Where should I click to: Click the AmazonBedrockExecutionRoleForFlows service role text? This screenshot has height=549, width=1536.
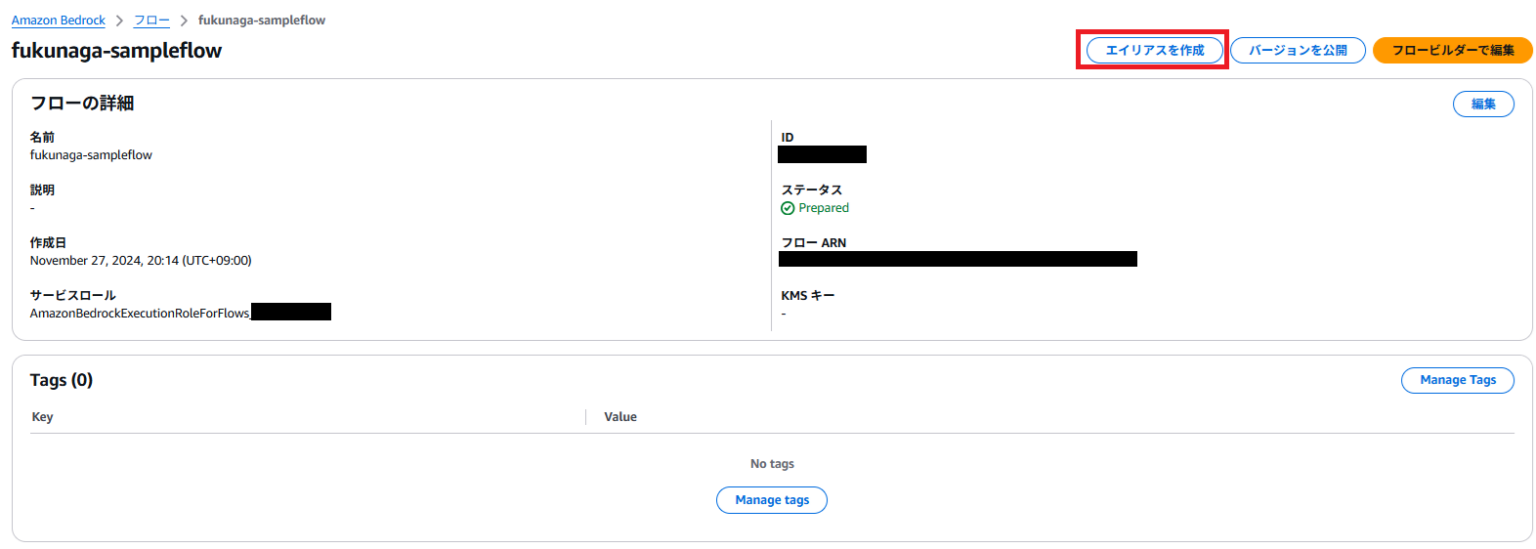140,313
